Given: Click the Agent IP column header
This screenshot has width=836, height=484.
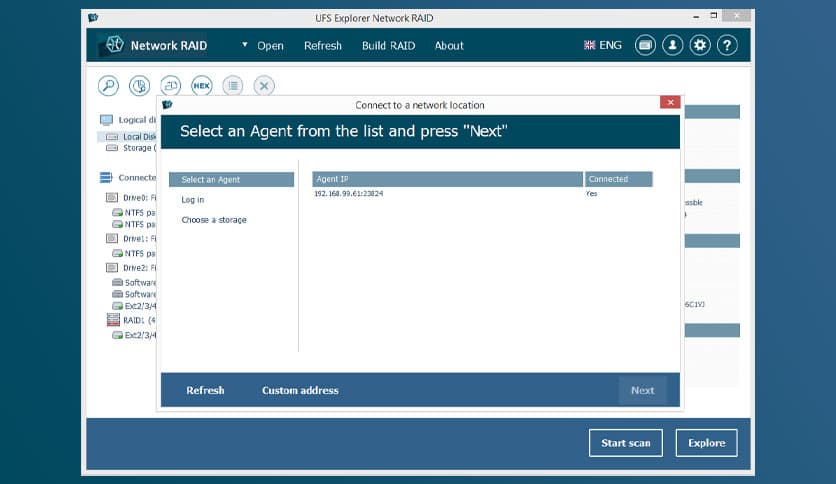Looking at the screenshot, I should pos(447,179).
